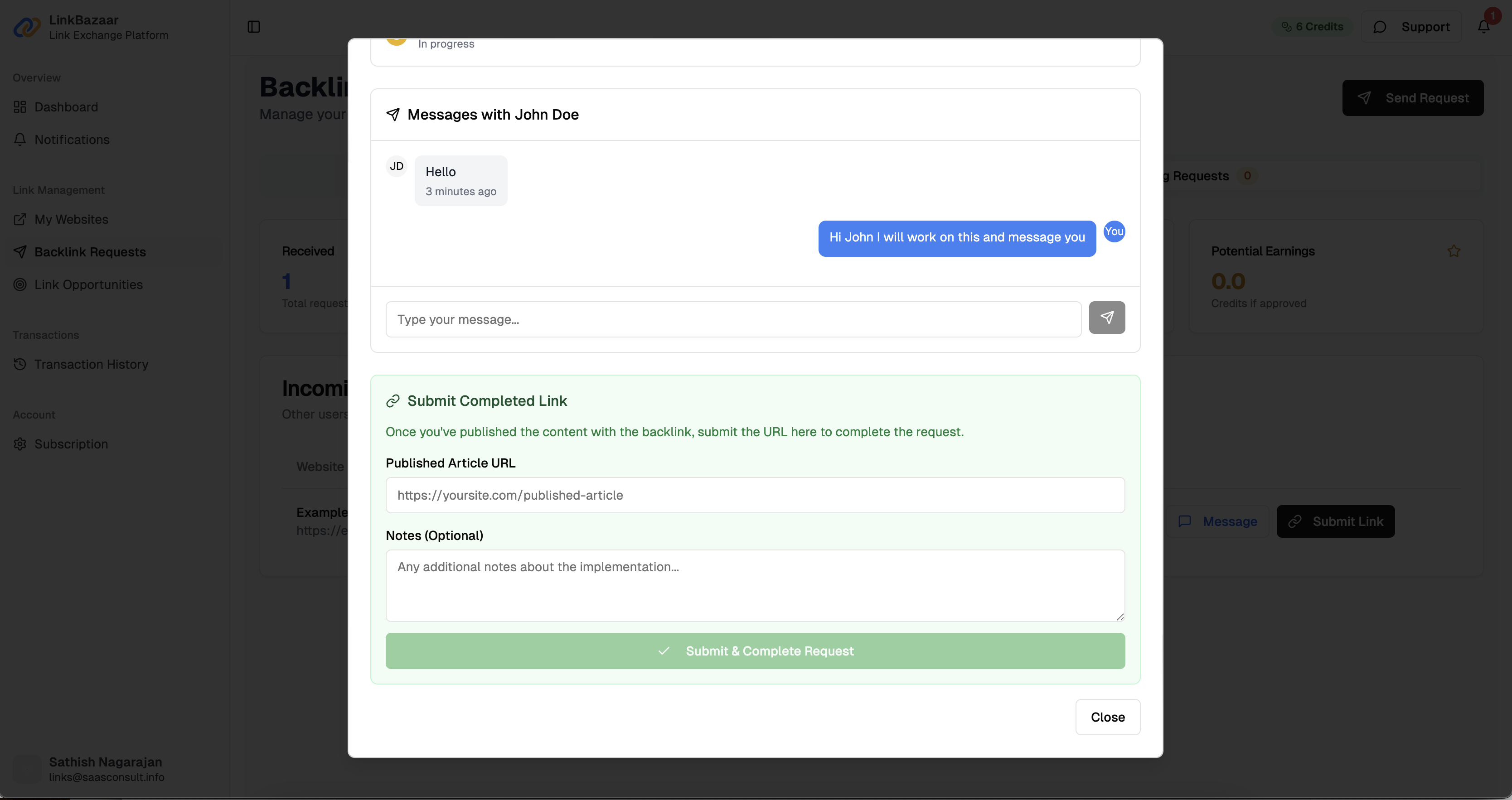
Task: Click the Published Article URL field
Action: point(755,495)
